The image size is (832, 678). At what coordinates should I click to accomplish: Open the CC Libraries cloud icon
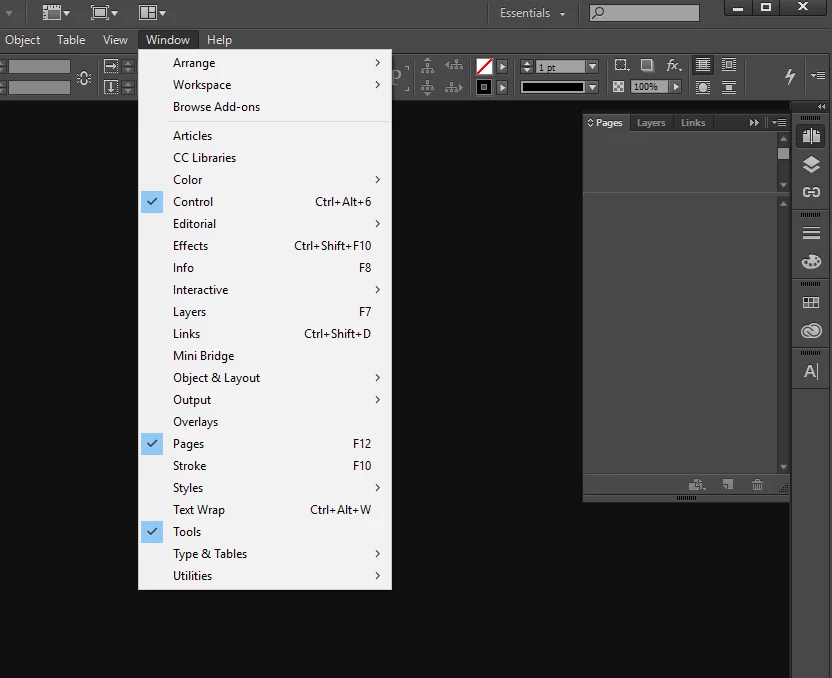tap(811, 331)
